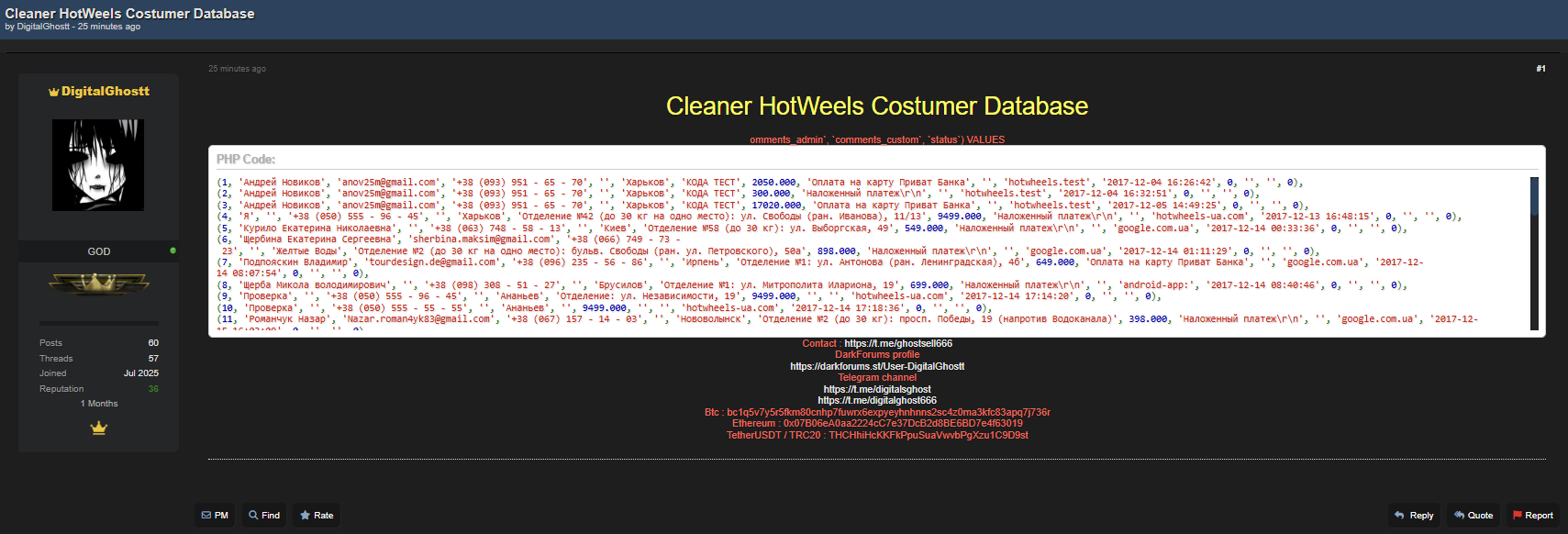
Task: Click the green online status dot
Action: click(172, 250)
